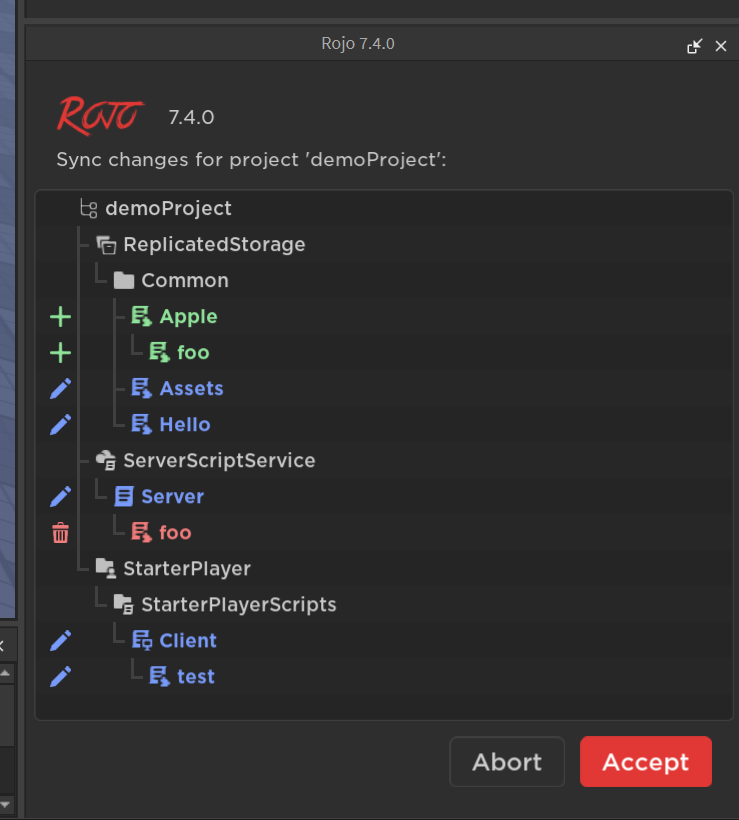Select the test entry label
Image resolution: width=739 pixels, height=820 pixels.
point(196,677)
